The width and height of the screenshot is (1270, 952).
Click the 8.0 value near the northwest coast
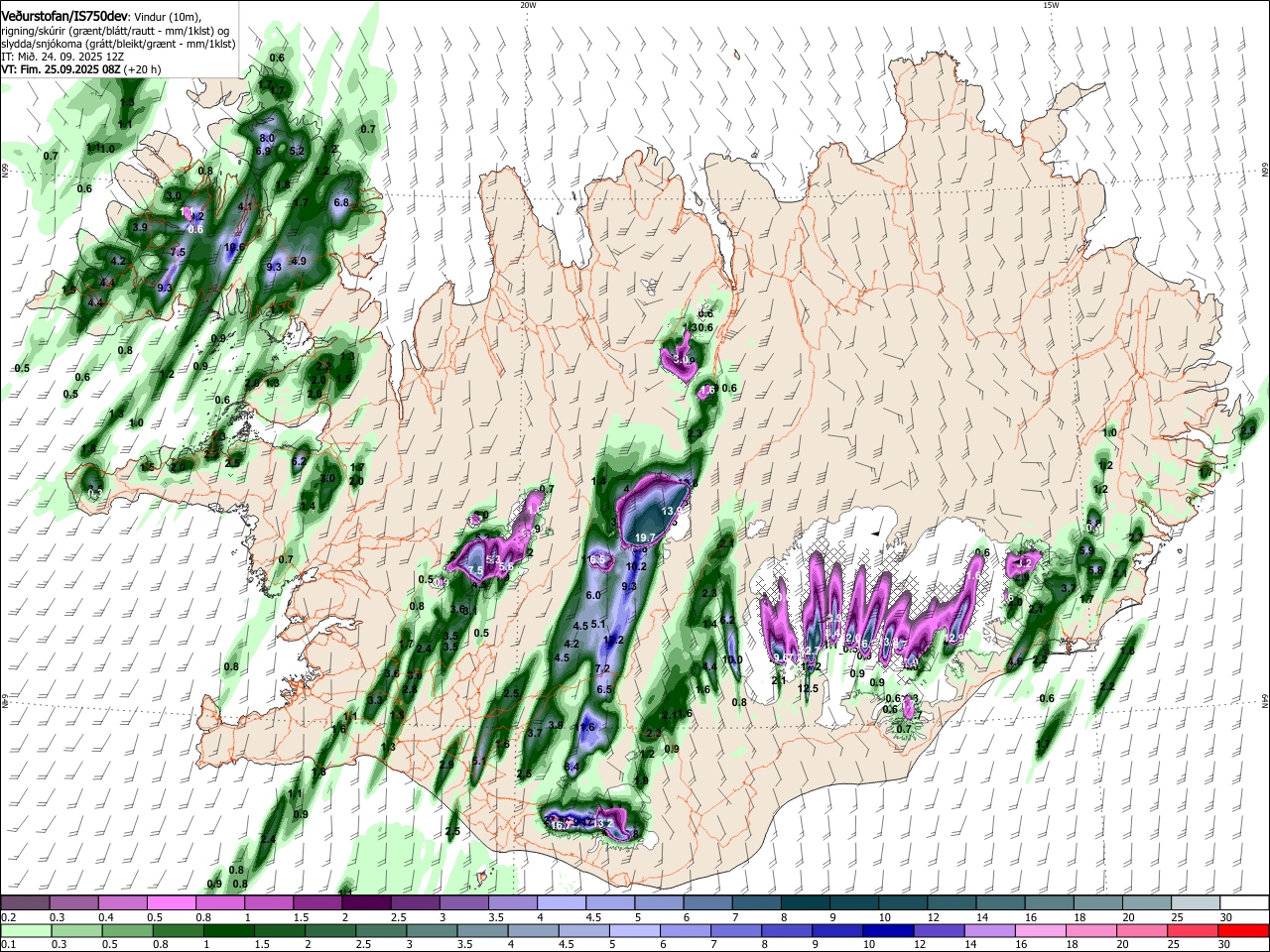point(266,138)
